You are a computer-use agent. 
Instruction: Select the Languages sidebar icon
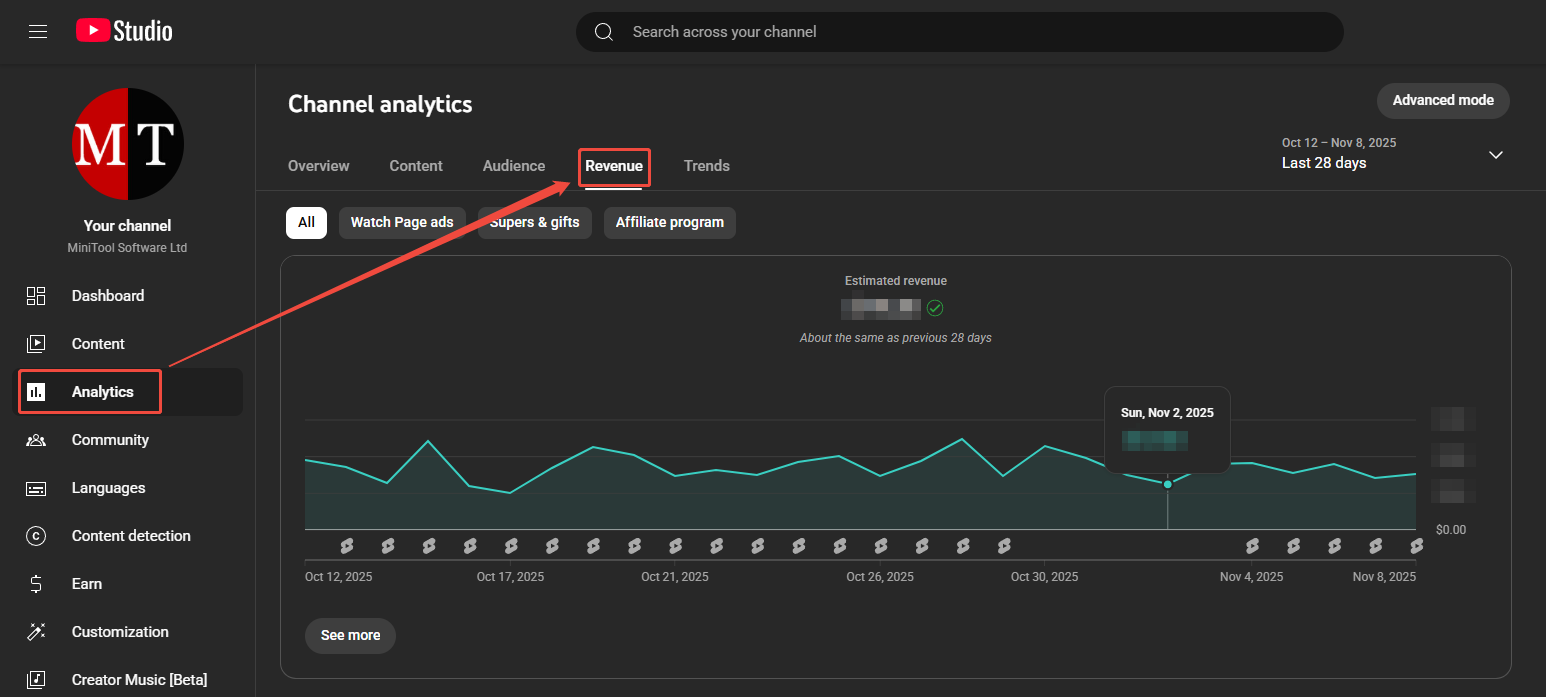point(36,487)
